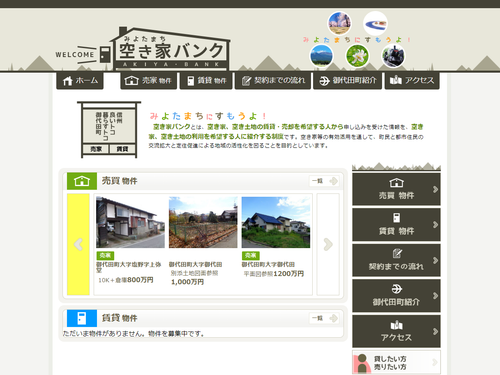The height and width of the screenshot is (375, 500).
Task: Click the 売家 tag on the 1200万円 listing
Action: 251,256
